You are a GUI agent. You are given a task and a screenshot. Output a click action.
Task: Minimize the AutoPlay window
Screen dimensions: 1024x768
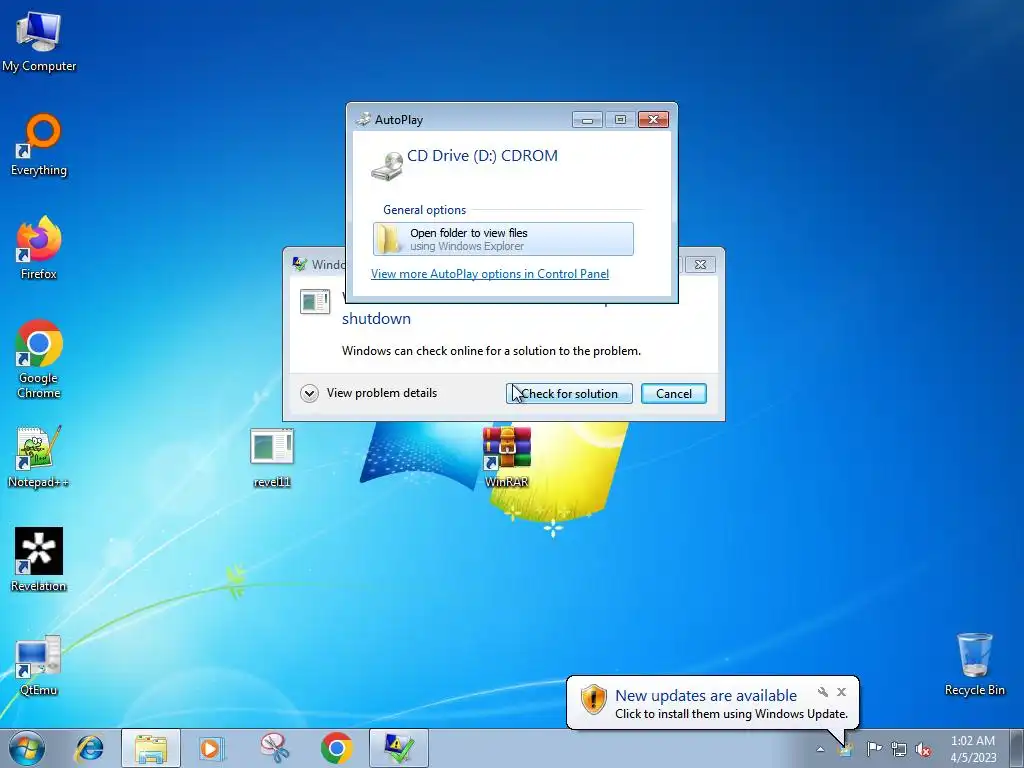[x=587, y=120]
